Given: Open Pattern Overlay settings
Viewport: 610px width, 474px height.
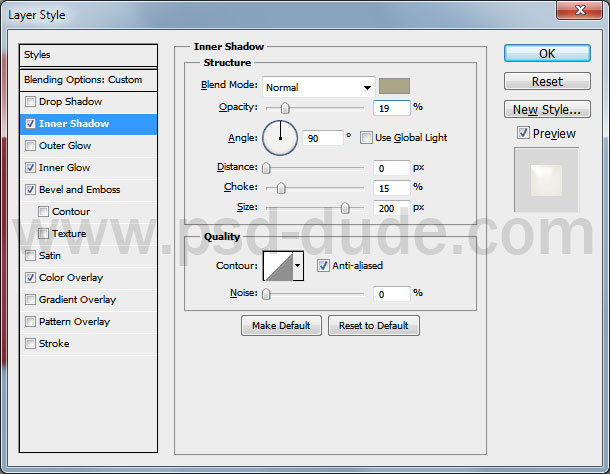Looking at the screenshot, I should pos(75,321).
